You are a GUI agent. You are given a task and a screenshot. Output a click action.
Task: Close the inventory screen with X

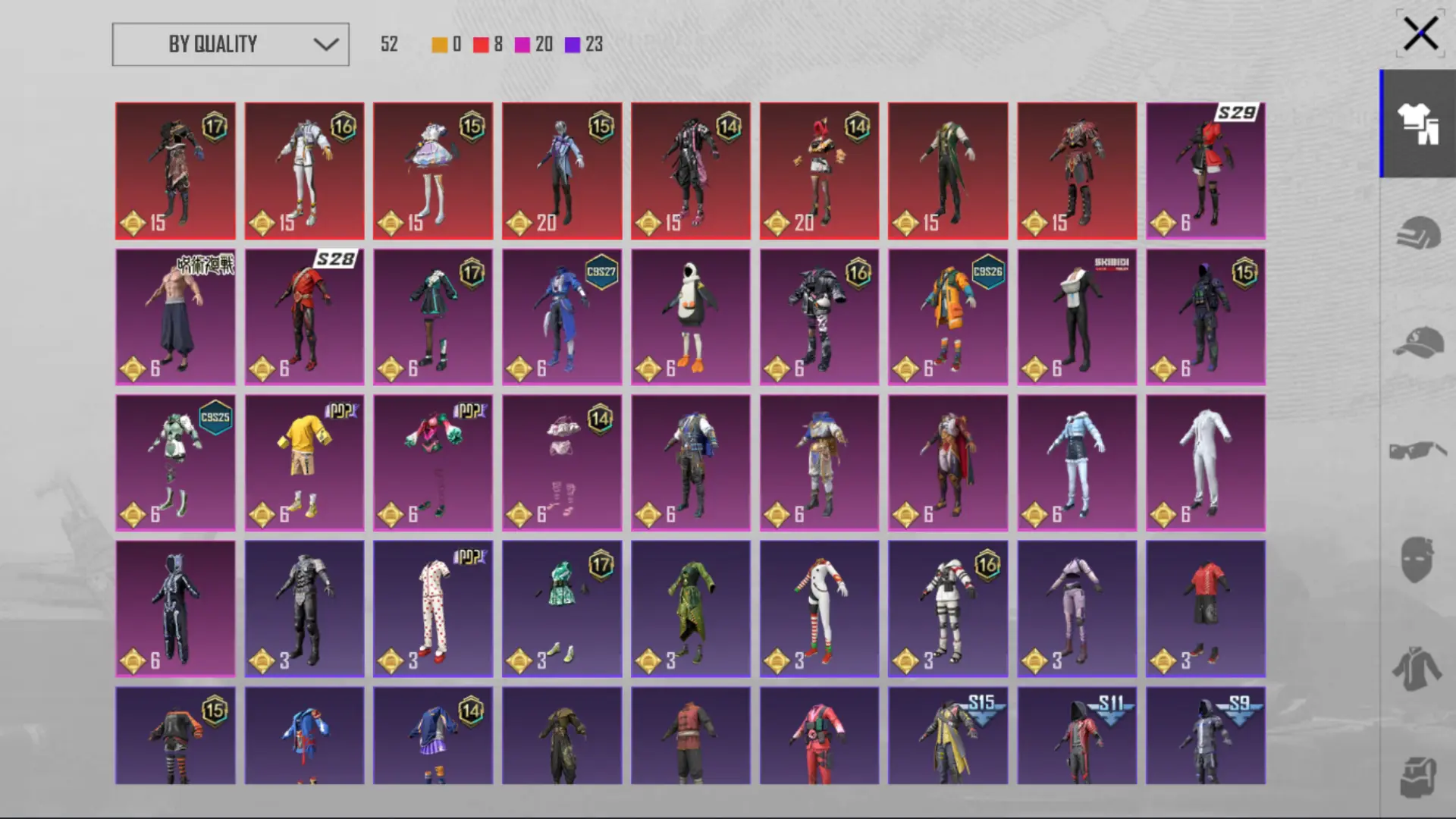pos(1420,34)
